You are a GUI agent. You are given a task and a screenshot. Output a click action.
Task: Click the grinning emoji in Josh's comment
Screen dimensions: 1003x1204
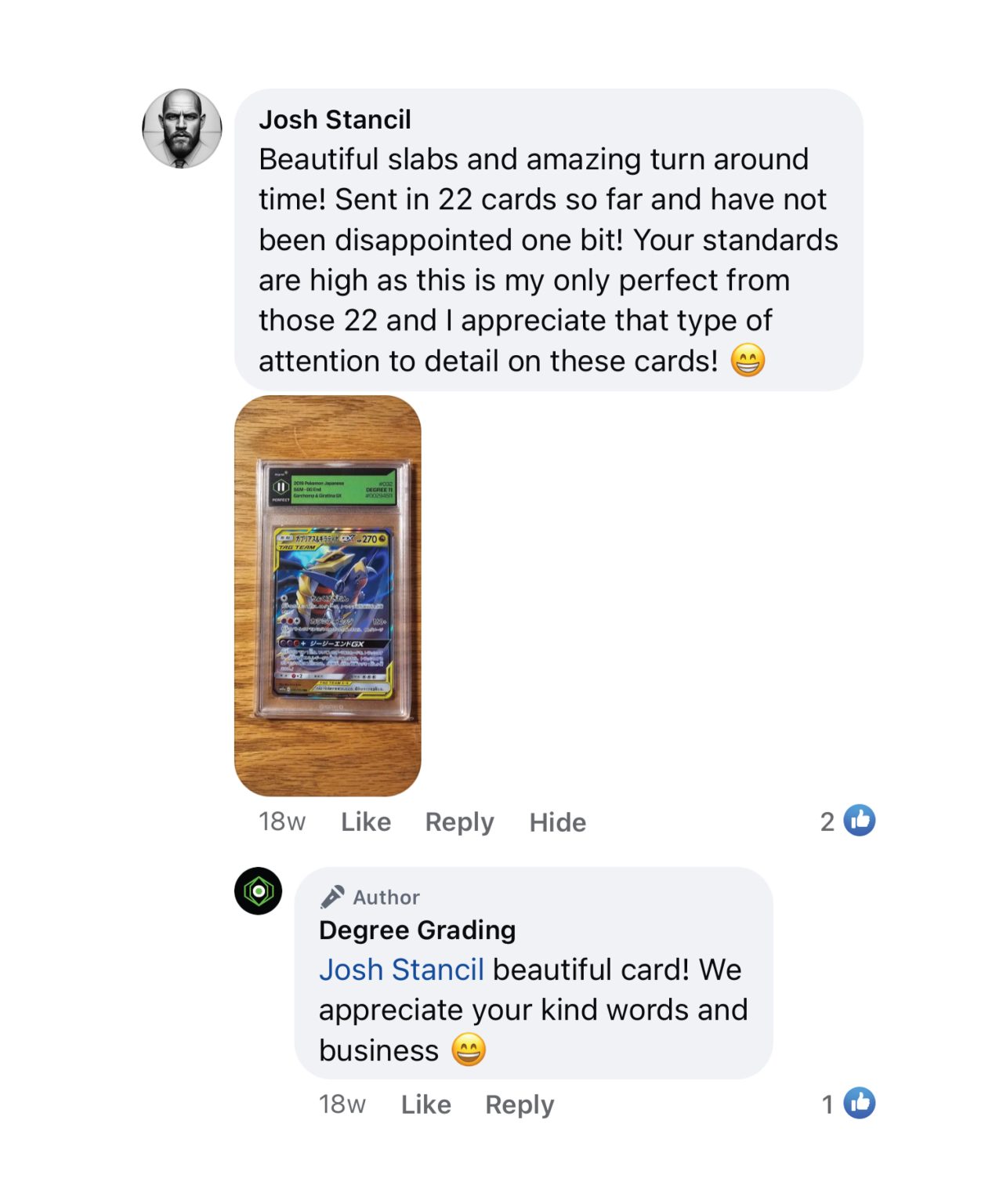[x=748, y=361]
